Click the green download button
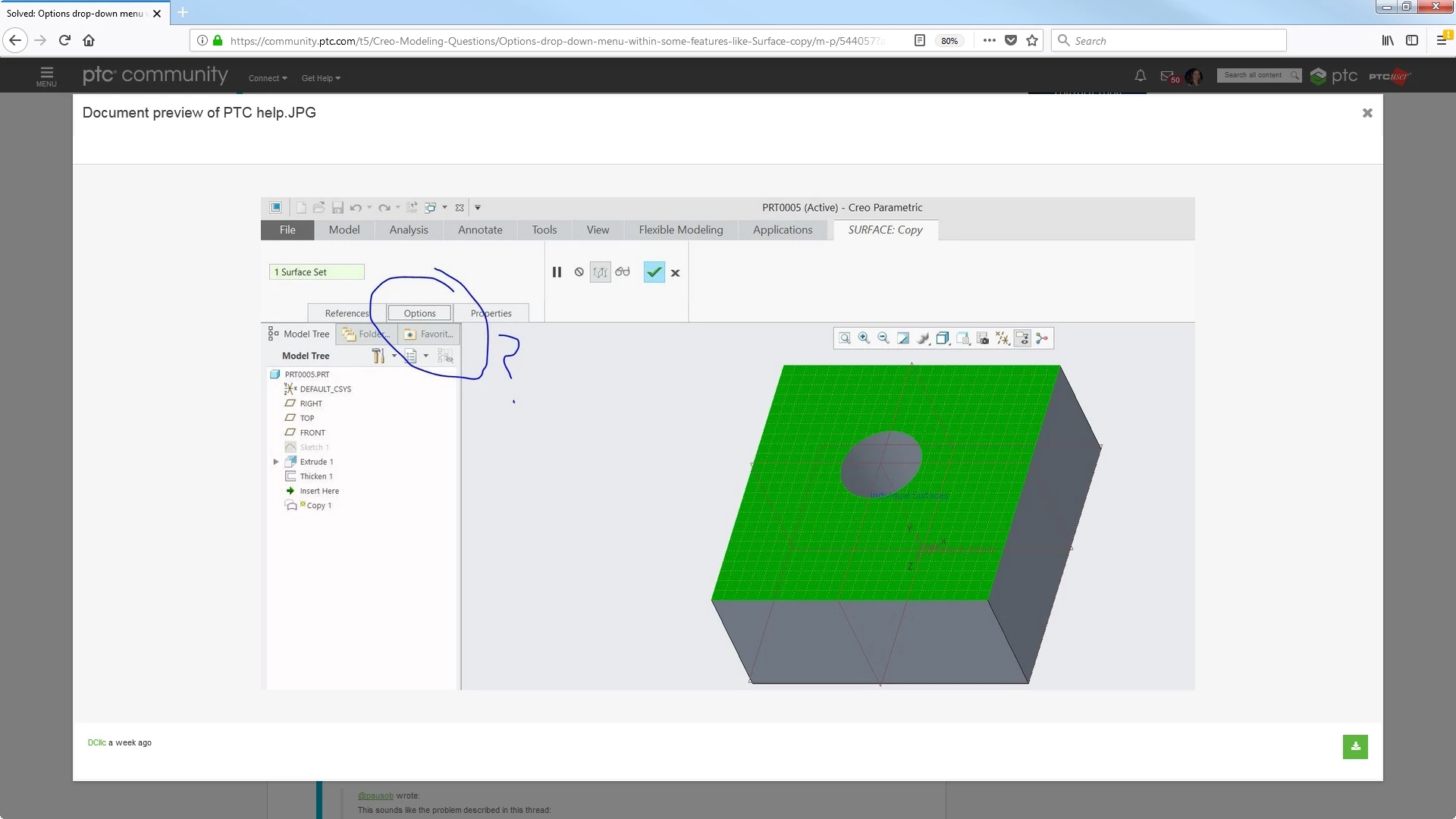This screenshot has width=1456, height=819. coord(1355,747)
